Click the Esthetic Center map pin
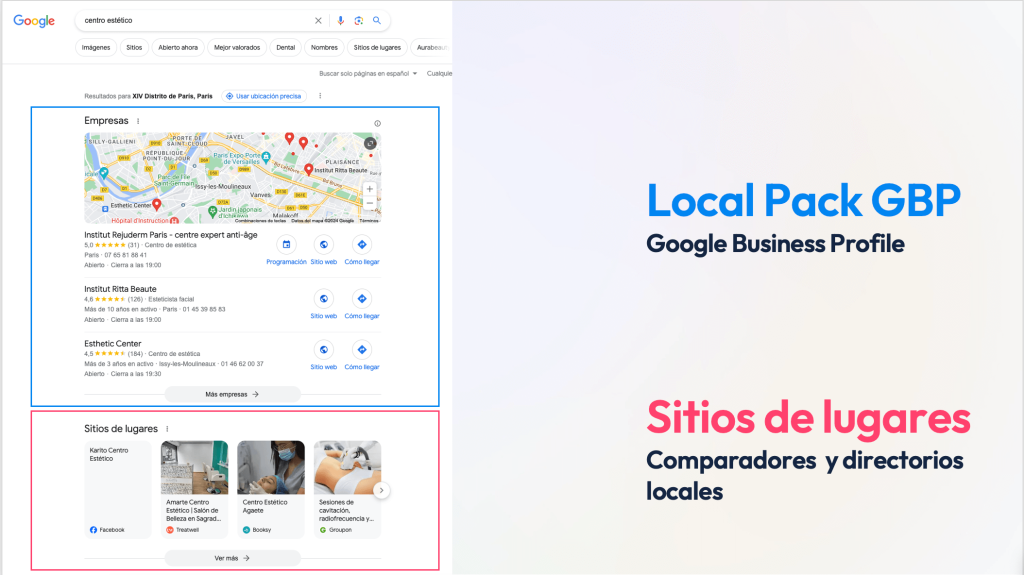1024x575 pixels. 157,205
